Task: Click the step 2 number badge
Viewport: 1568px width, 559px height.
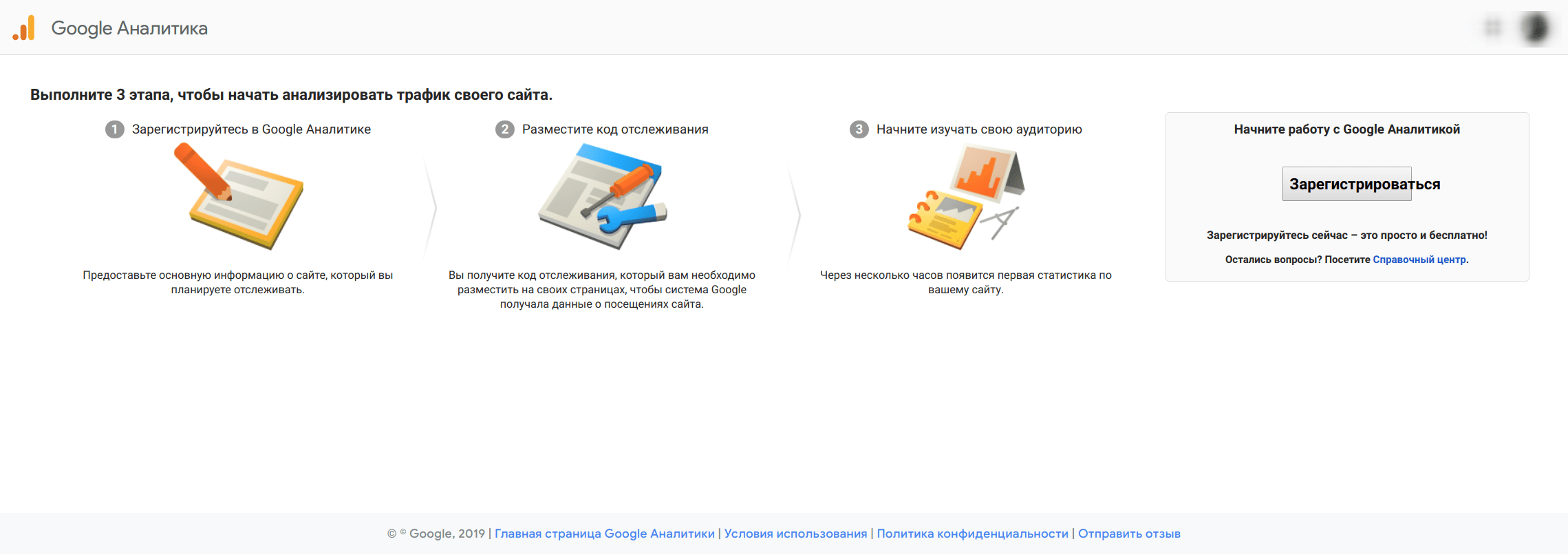Action: pyautogui.click(x=505, y=129)
